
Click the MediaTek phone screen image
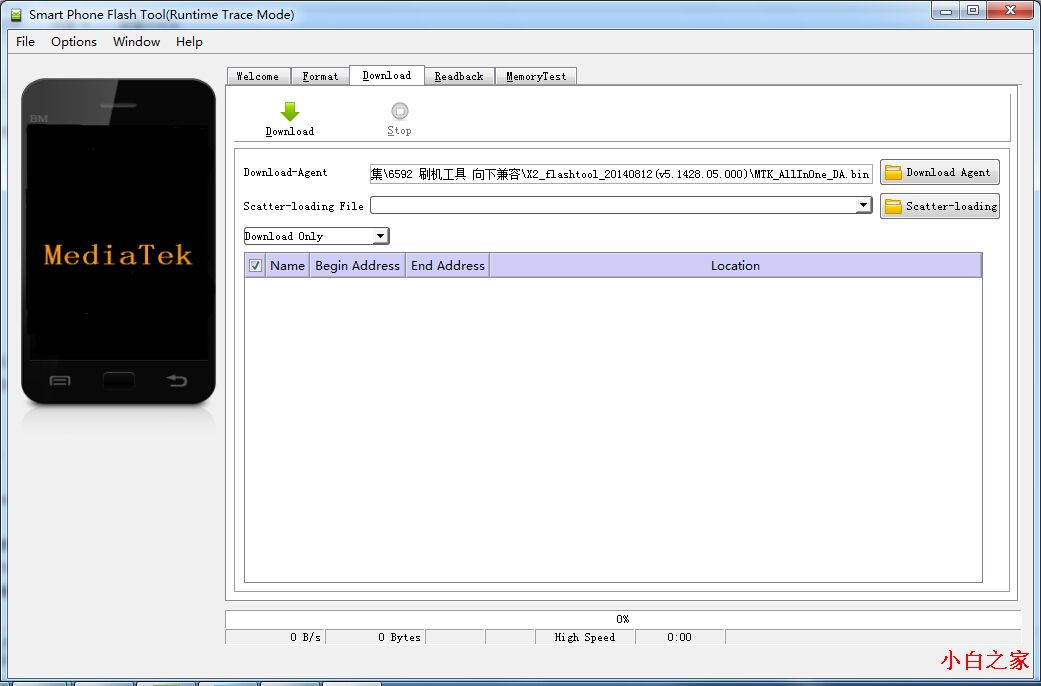coord(118,243)
